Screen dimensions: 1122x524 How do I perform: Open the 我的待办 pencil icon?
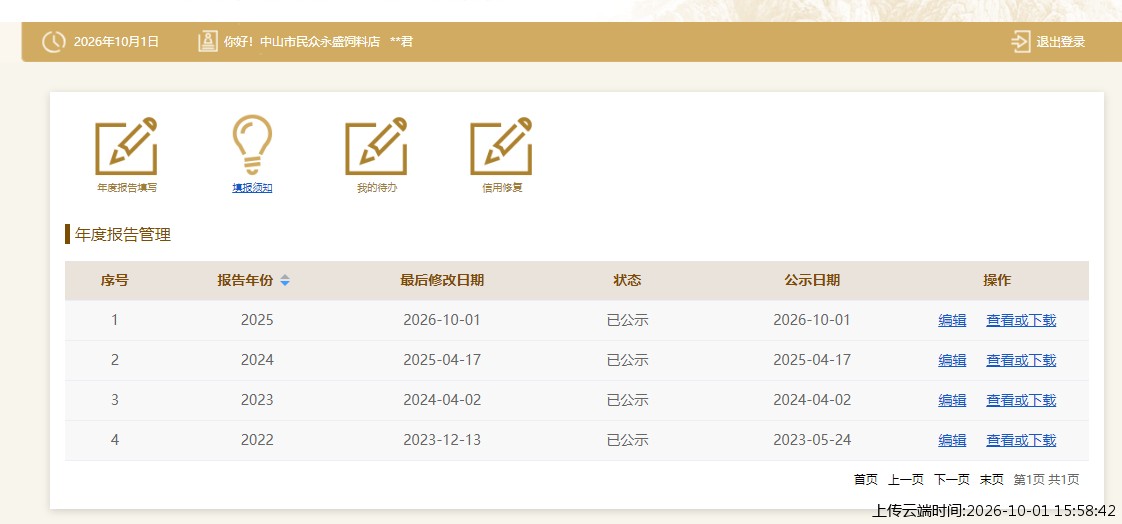pos(376,146)
